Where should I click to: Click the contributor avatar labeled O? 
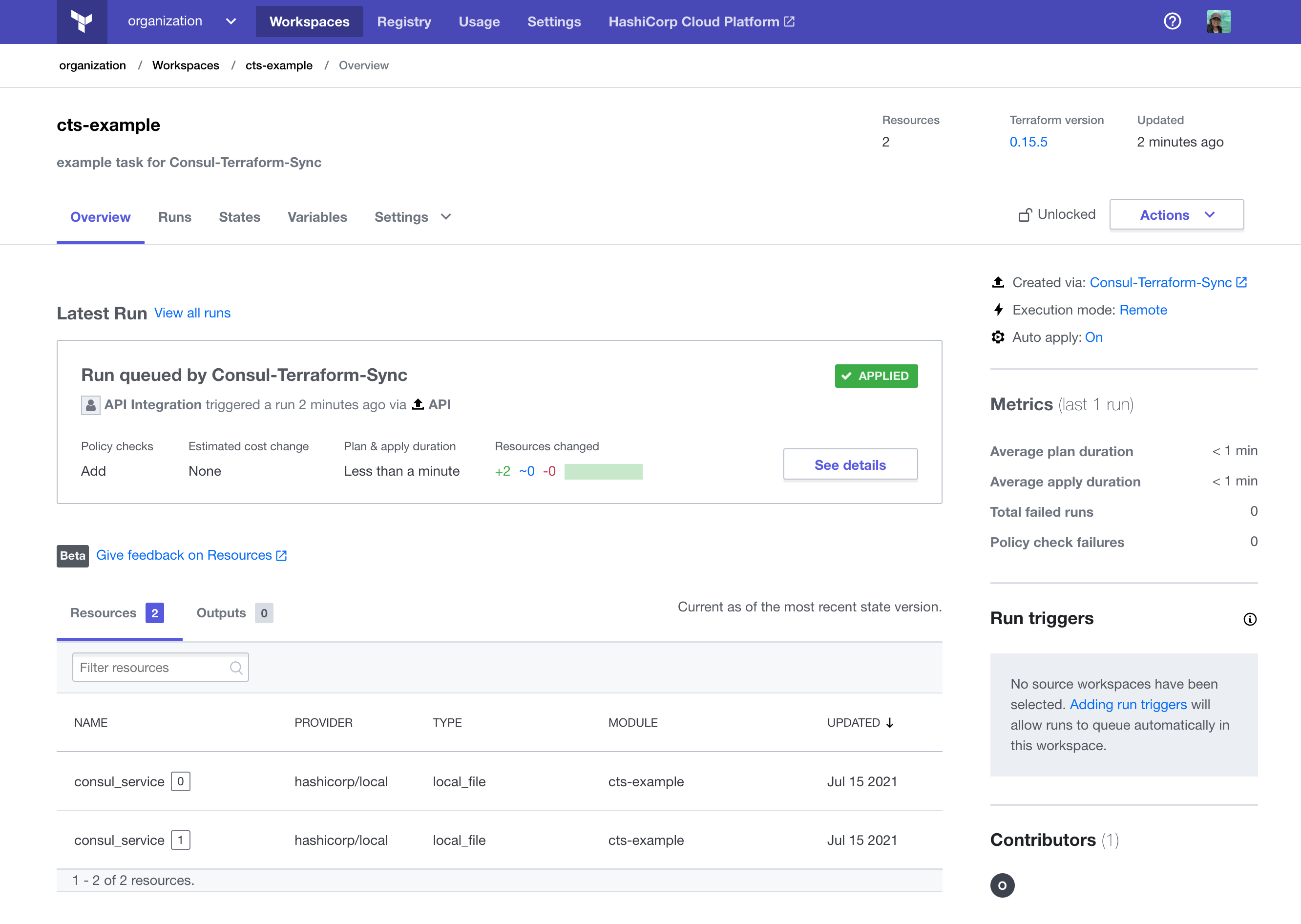(1002, 885)
